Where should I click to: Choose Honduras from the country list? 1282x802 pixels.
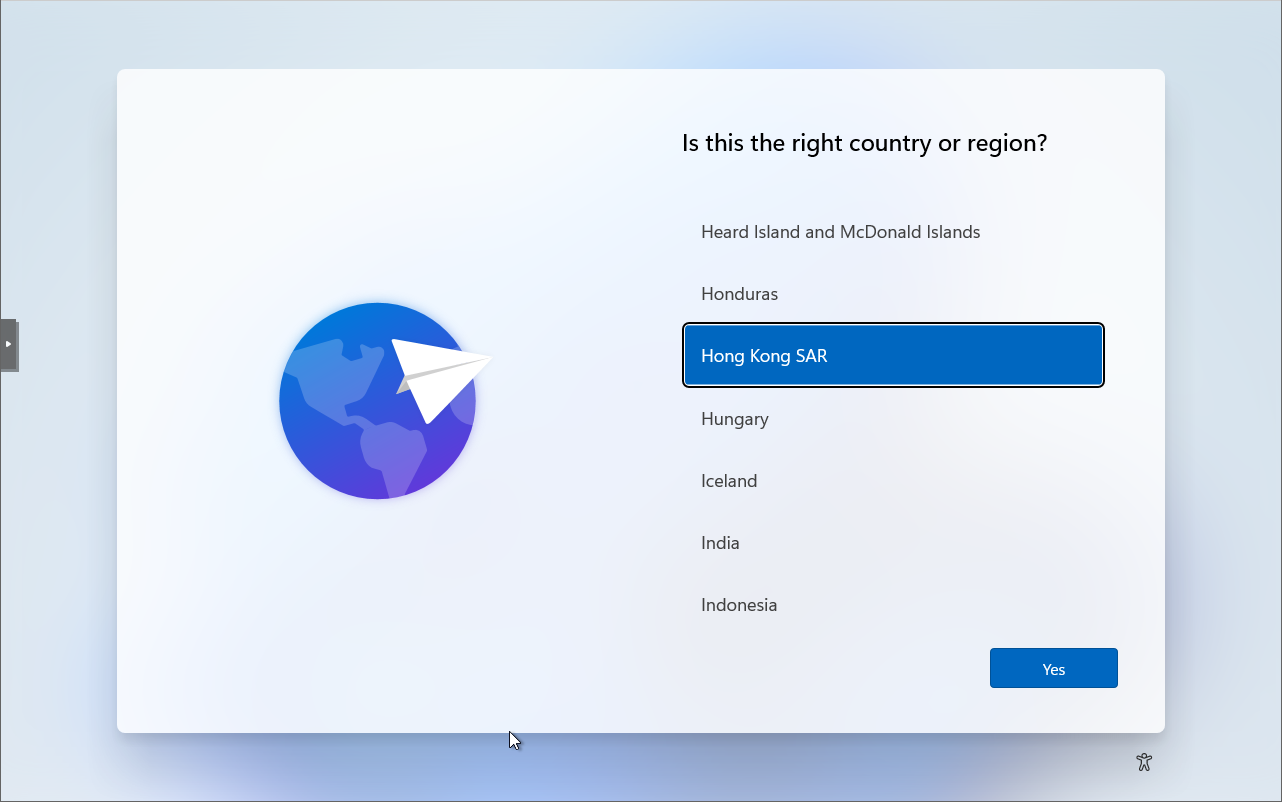(739, 294)
